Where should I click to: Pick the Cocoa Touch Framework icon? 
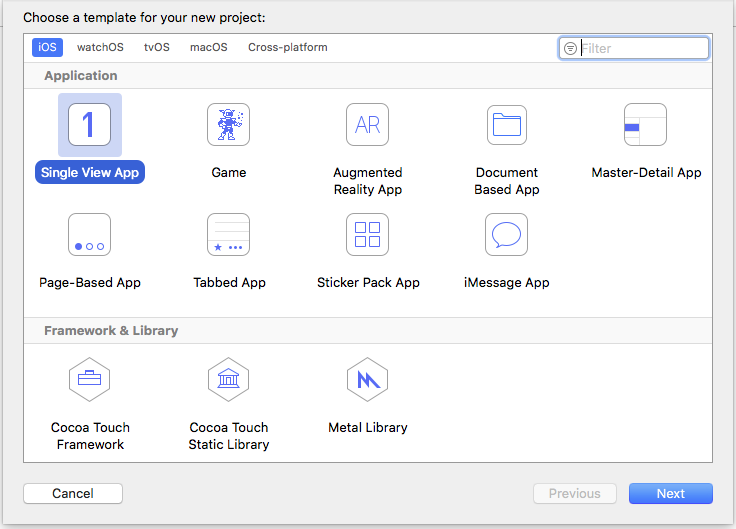(89, 380)
